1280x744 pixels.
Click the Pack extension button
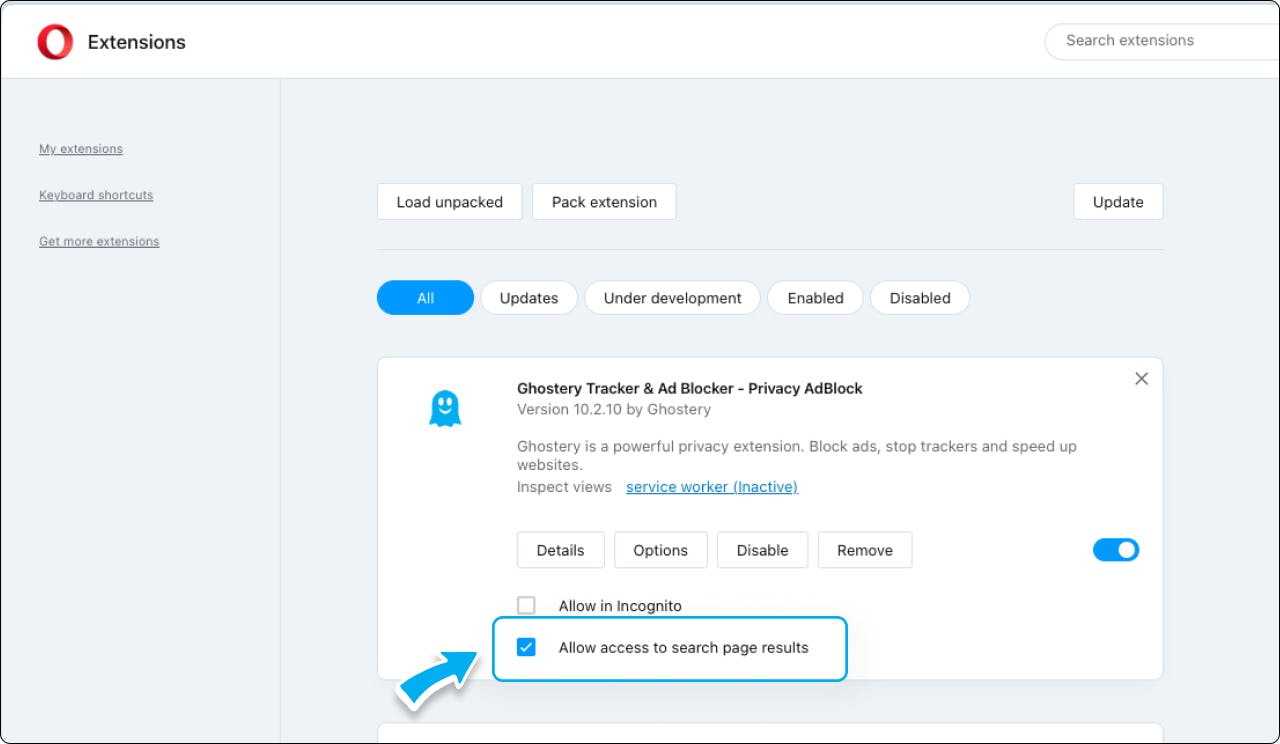pyautogui.click(x=604, y=201)
